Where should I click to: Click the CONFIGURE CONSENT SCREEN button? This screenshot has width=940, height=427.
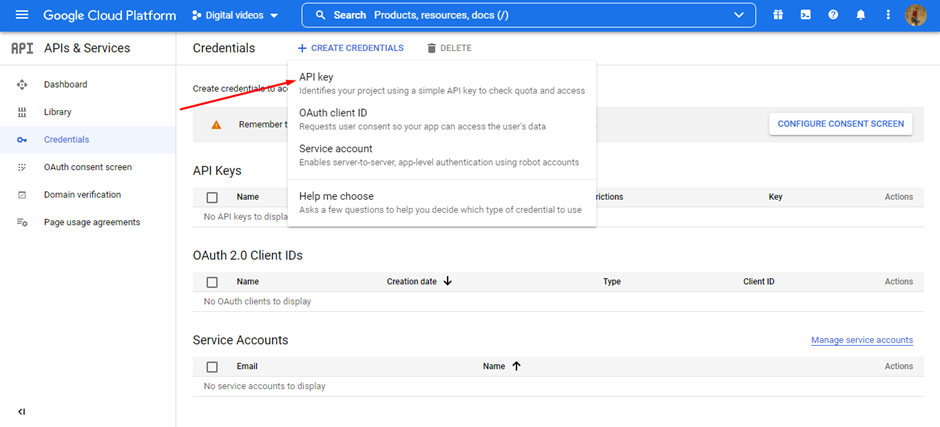click(x=840, y=124)
